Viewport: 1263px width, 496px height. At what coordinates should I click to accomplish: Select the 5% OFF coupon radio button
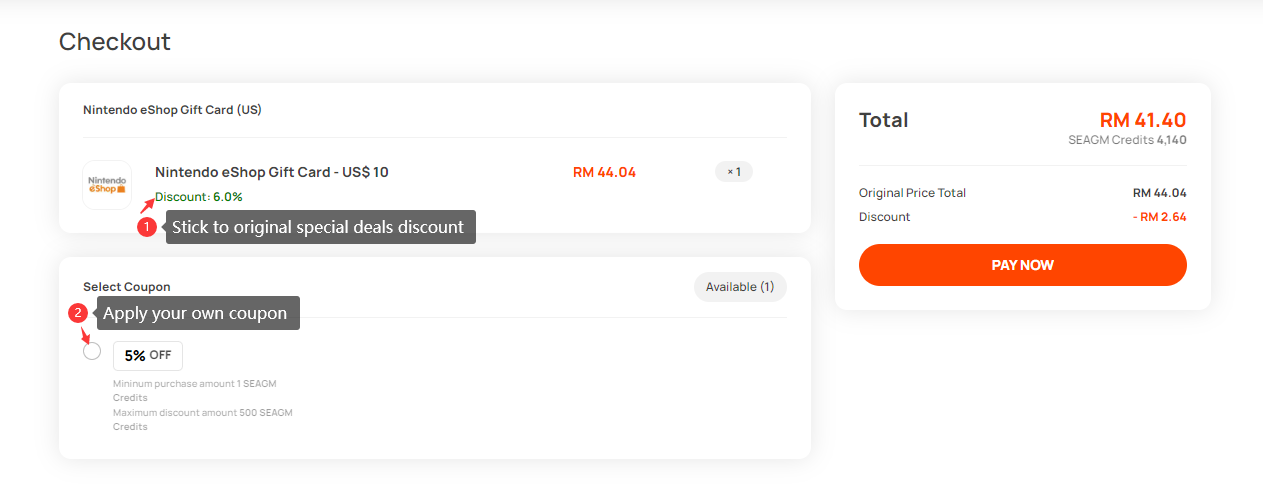(92, 351)
